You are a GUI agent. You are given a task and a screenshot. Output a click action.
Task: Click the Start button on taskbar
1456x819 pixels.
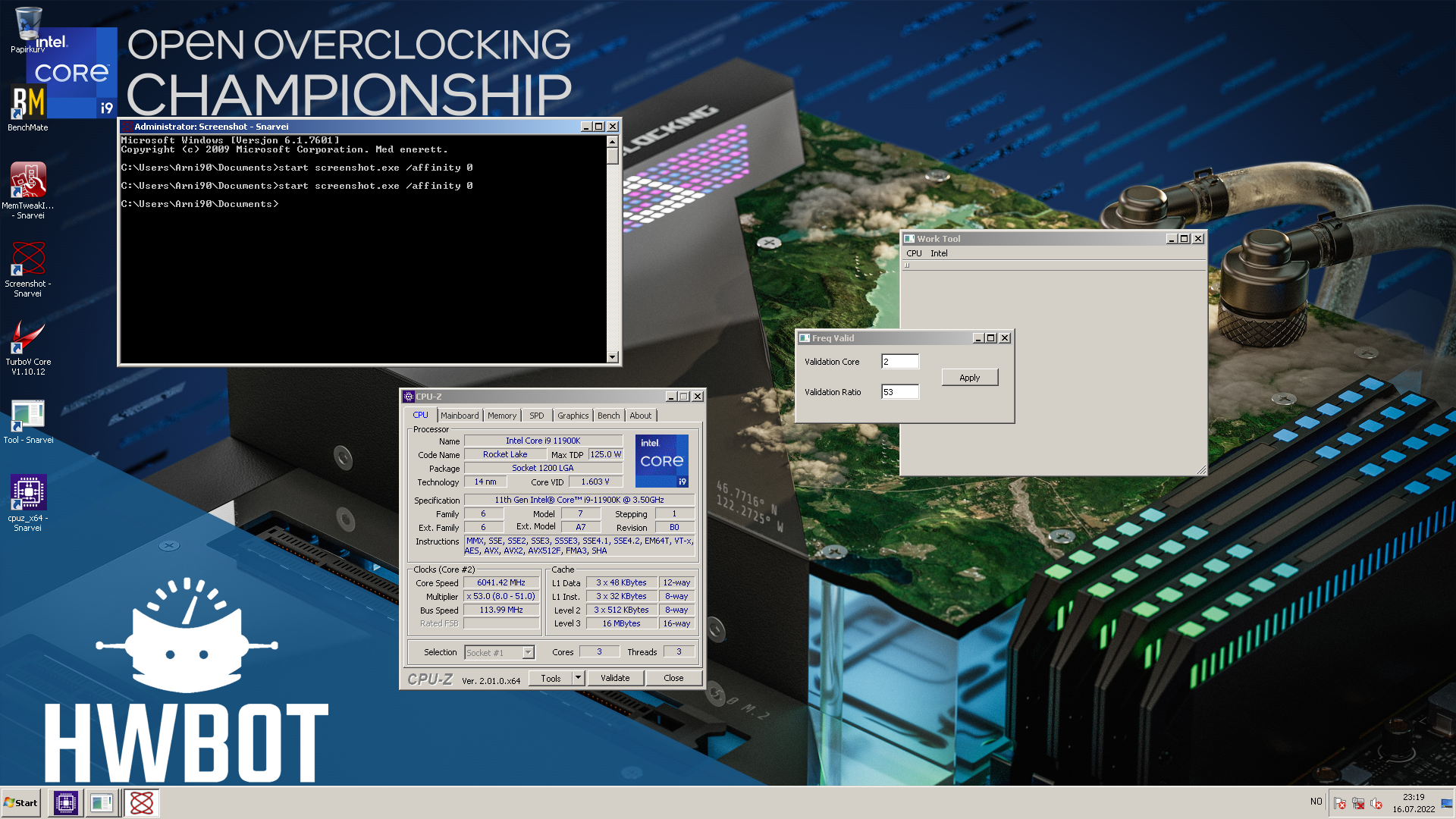point(20,802)
